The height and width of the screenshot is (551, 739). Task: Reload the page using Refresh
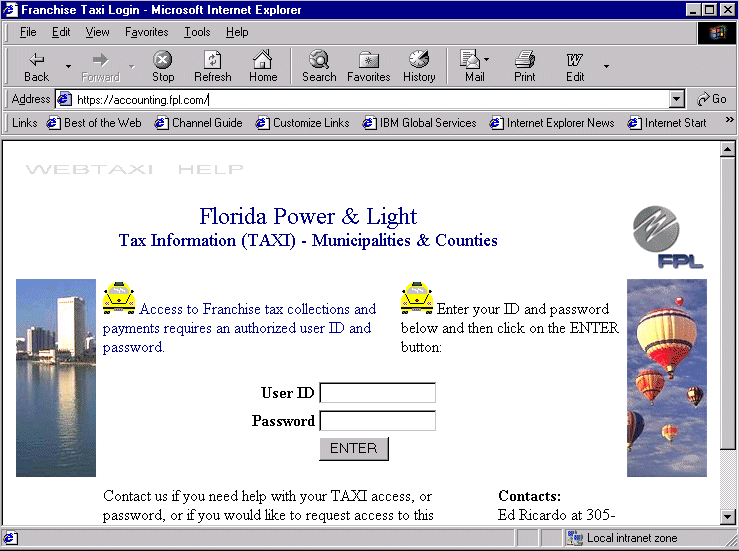pyautogui.click(x=213, y=66)
